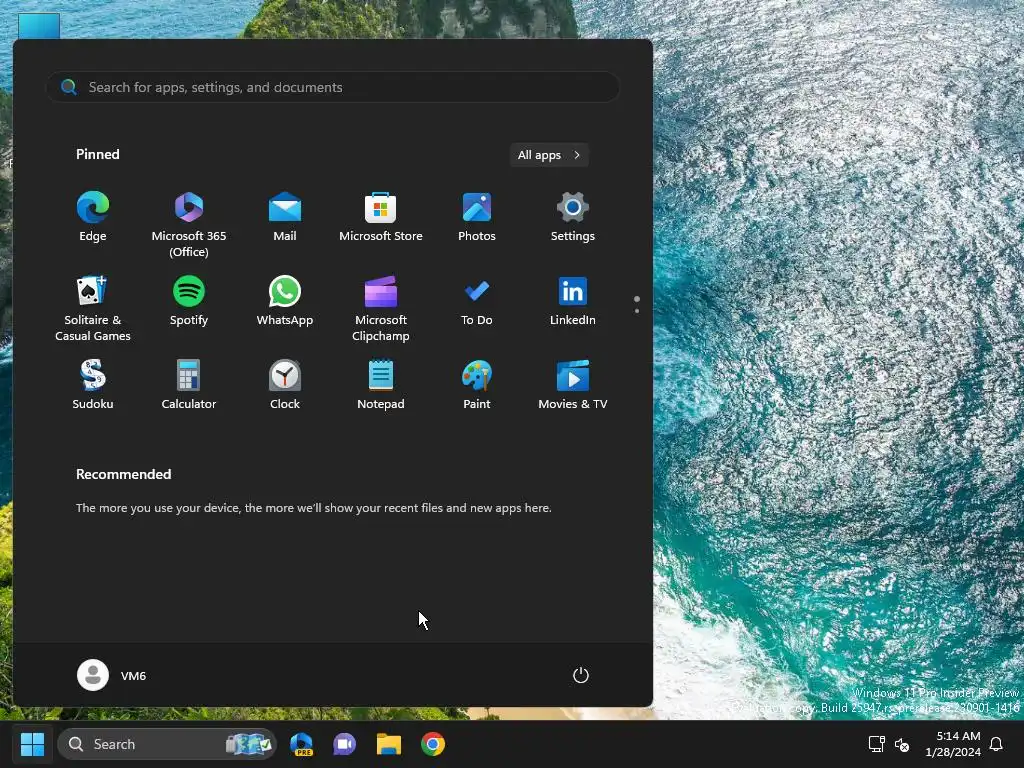
Task: Click the power button in Start menu
Action: (581, 675)
